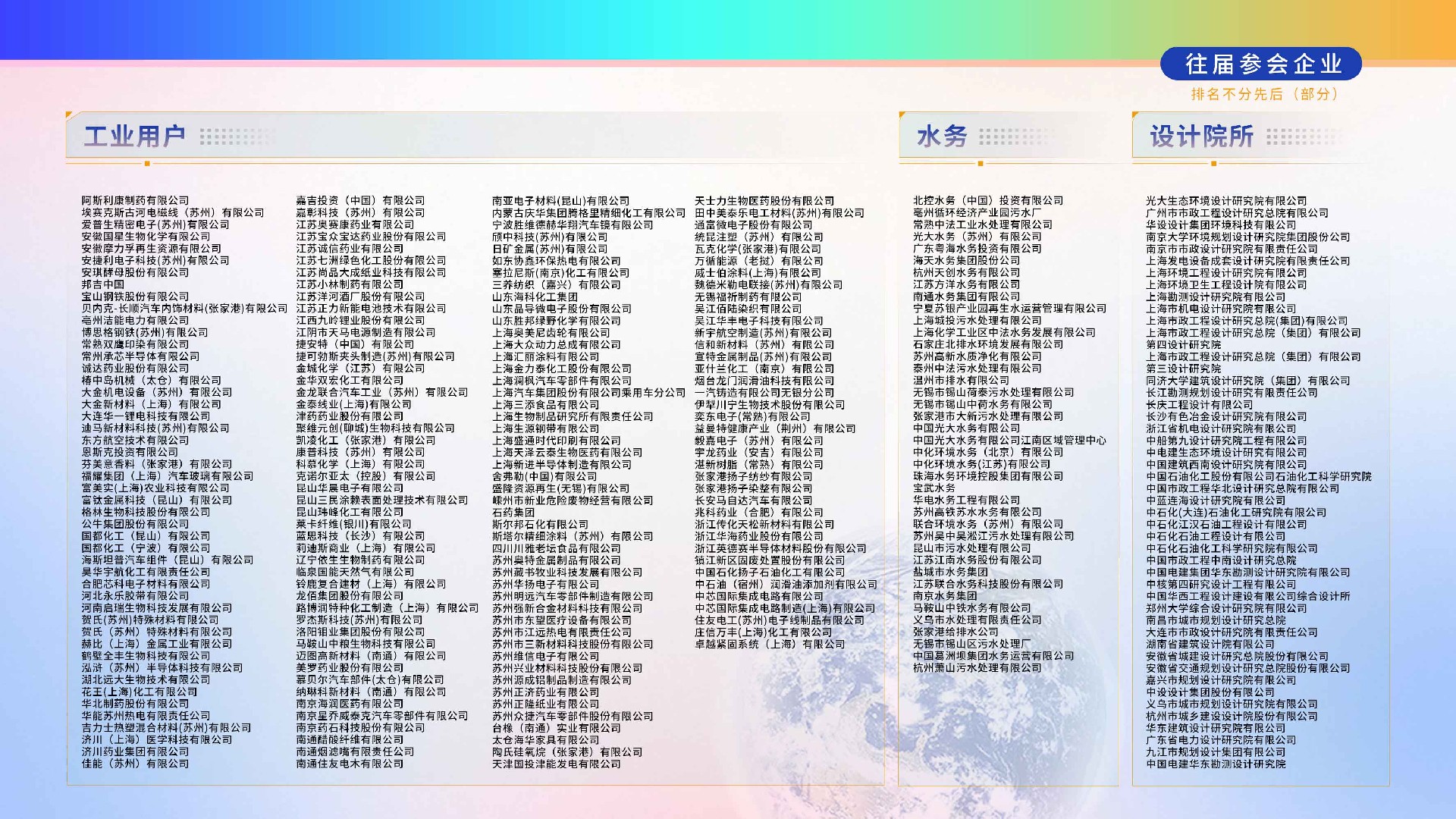Viewport: 1456px width, 819px height.
Task: Select 宝山钢铁股份有限公司
Action: point(136,297)
